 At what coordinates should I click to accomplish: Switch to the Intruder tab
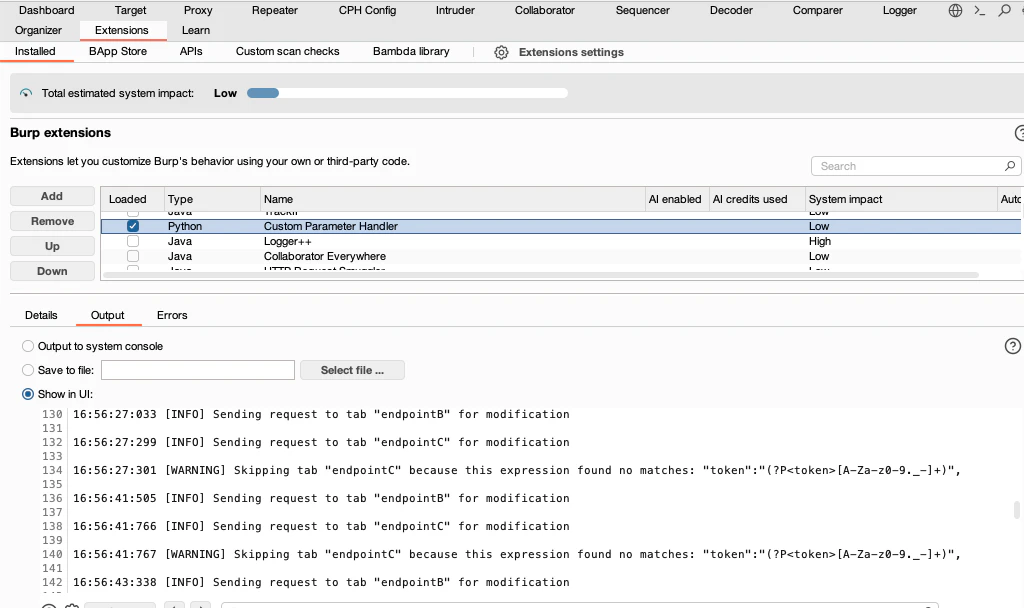click(455, 10)
